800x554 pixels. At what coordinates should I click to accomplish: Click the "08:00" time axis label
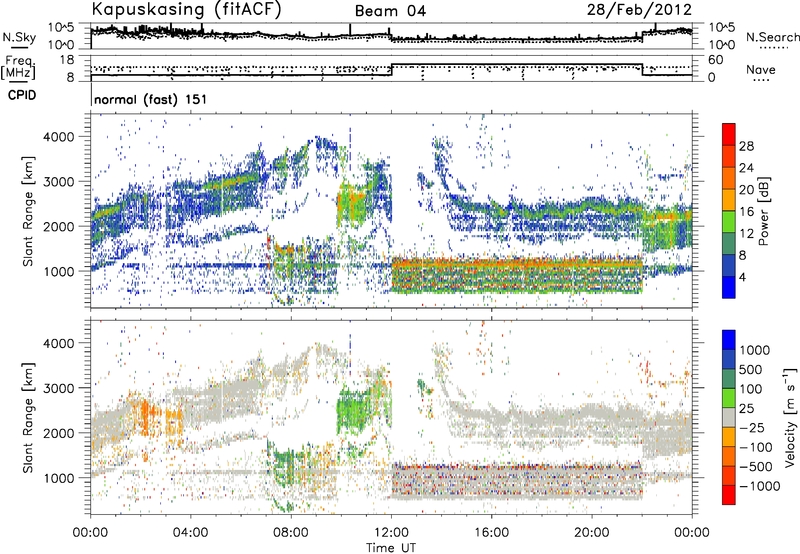[291, 533]
